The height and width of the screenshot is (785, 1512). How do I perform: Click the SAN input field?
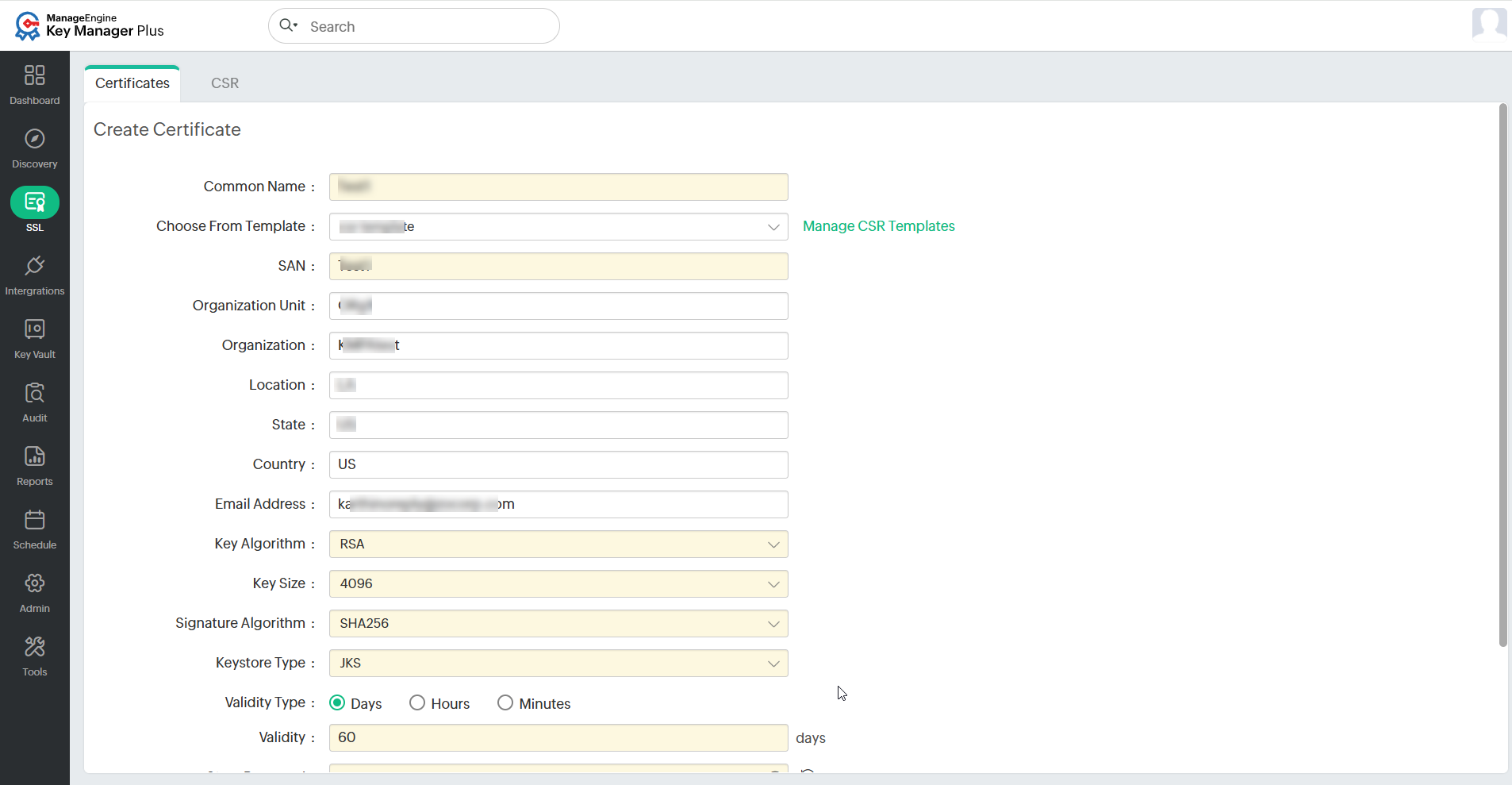click(558, 266)
